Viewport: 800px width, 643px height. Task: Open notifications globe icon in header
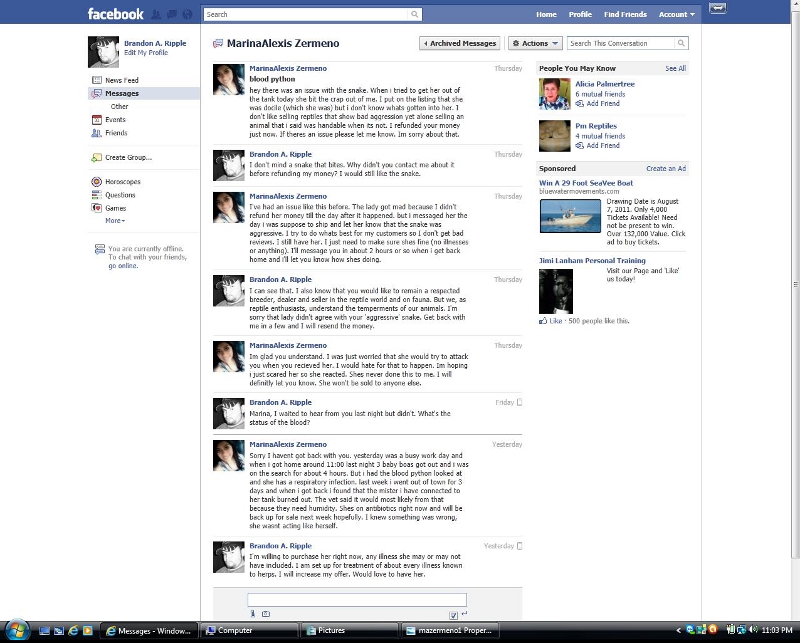tap(188, 14)
